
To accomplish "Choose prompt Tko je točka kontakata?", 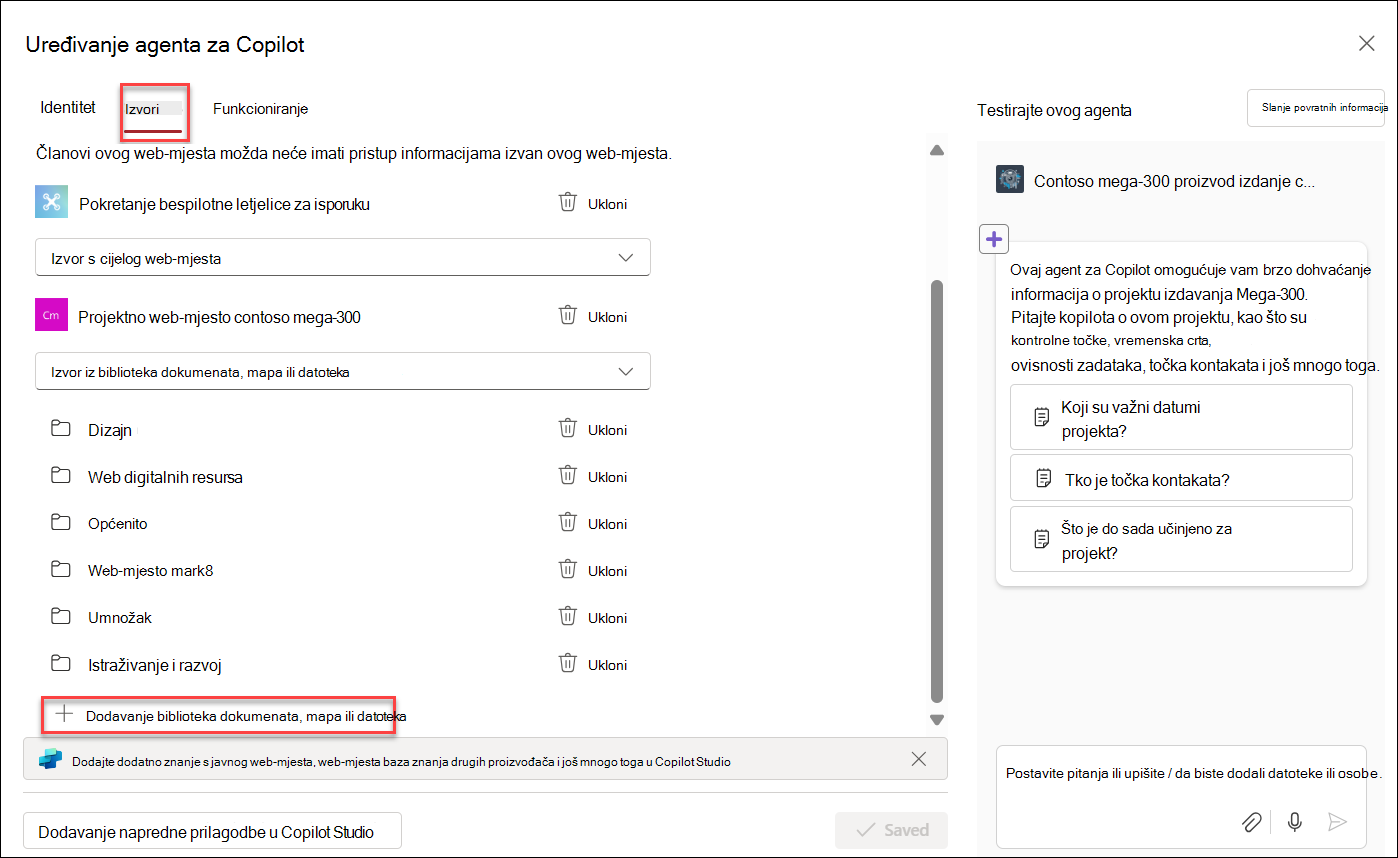I will click(x=1181, y=478).
